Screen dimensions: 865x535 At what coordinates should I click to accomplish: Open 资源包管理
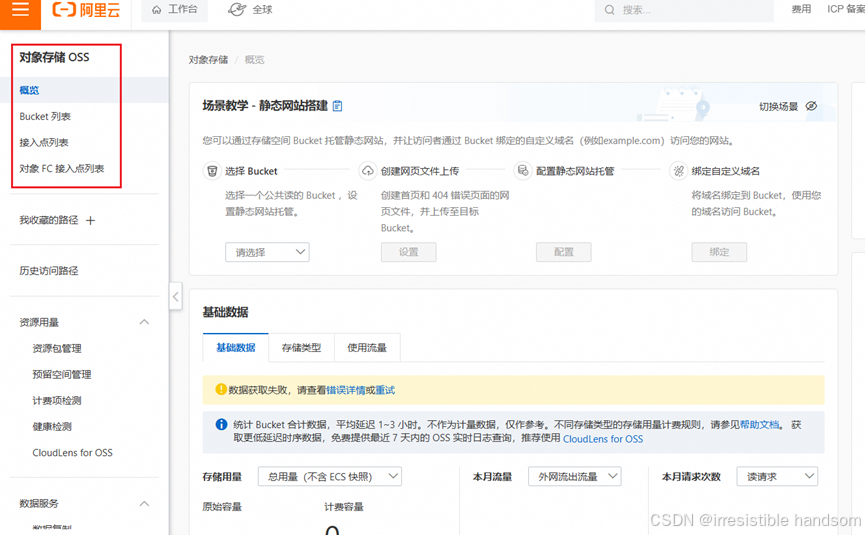click(57, 349)
